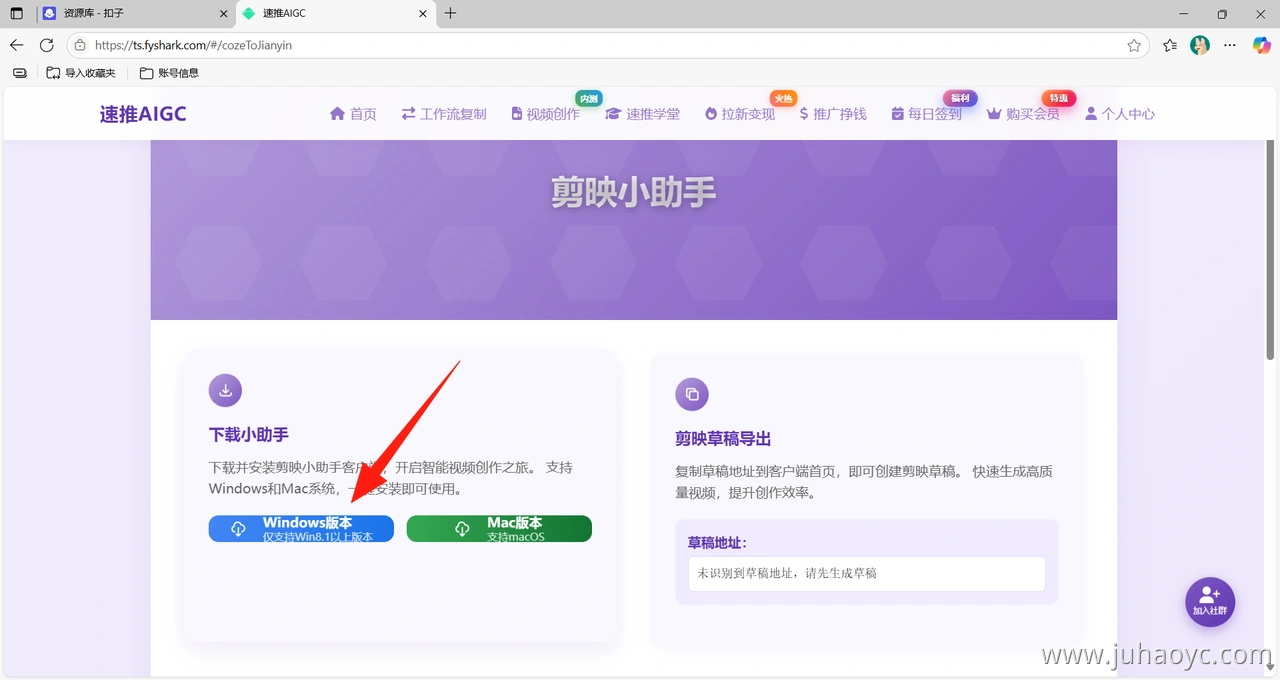Click the purple copy circle icon
The image size is (1280, 680).
click(692, 394)
